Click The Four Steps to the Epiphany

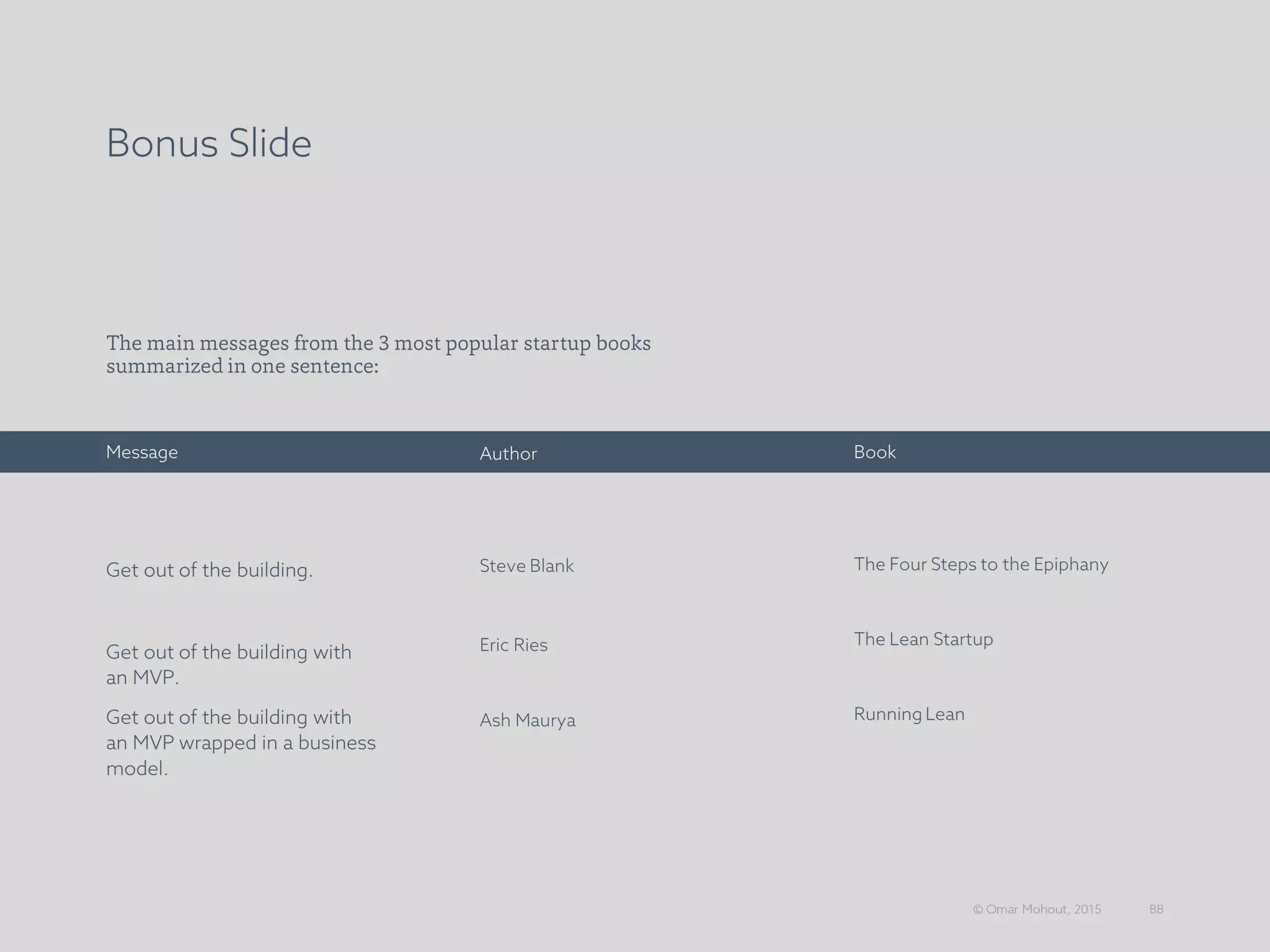(980, 564)
